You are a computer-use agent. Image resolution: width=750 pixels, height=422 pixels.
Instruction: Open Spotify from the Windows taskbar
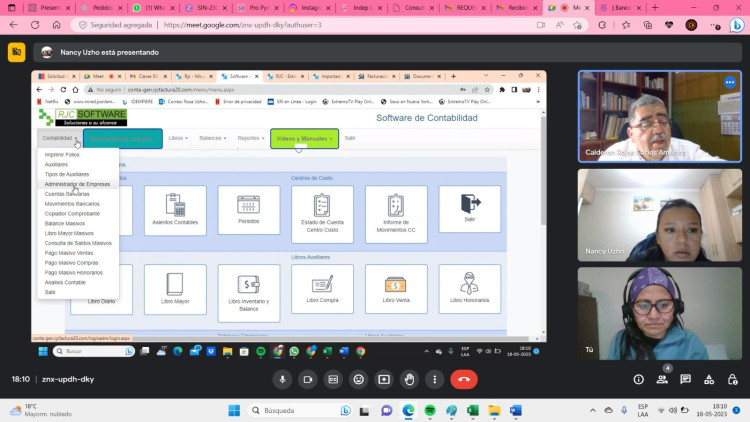pos(430,411)
